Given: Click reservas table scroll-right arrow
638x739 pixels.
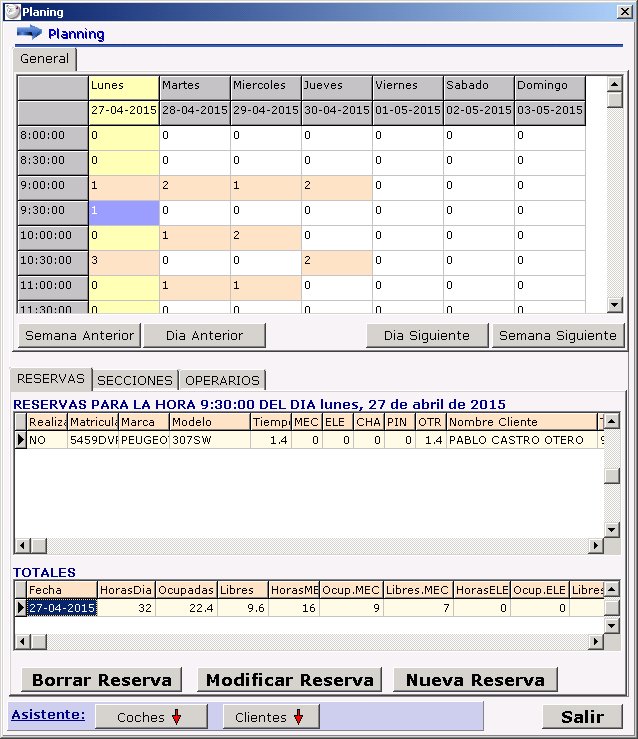Looking at the screenshot, I should click(x=596, y=546).
